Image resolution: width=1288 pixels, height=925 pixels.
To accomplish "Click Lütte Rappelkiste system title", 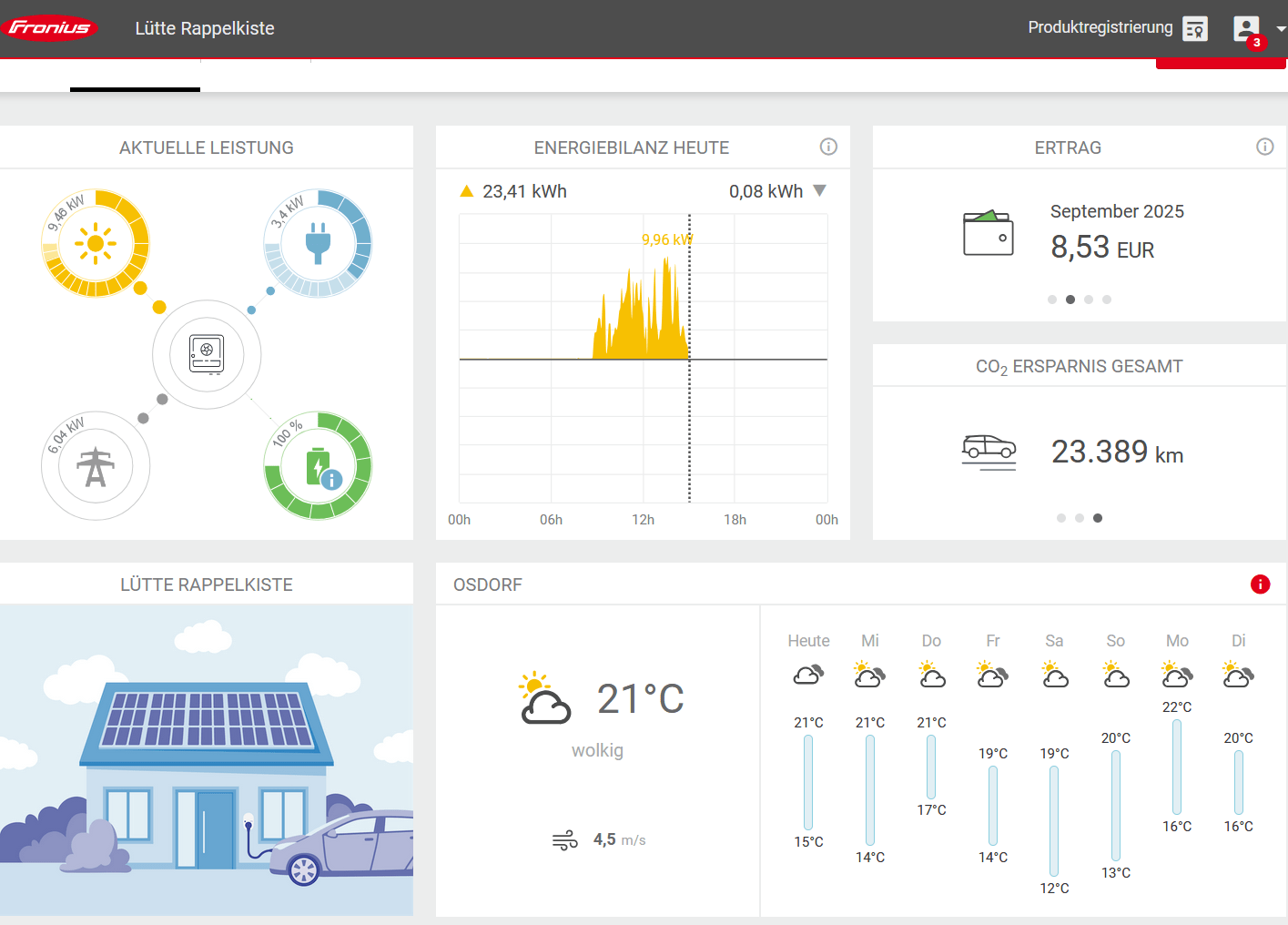I will tap(205, 28).
